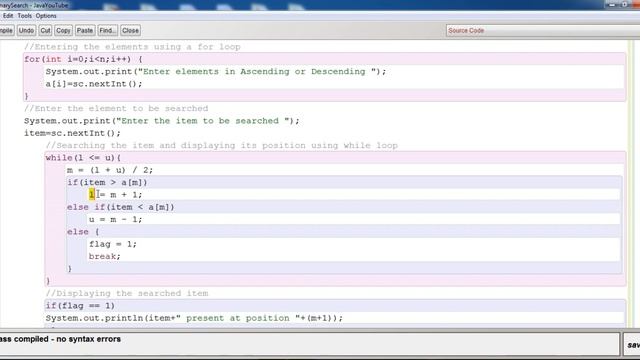Click the "break;" statement
The width and height of the screenshot is (640, 360).
(104, 256)
